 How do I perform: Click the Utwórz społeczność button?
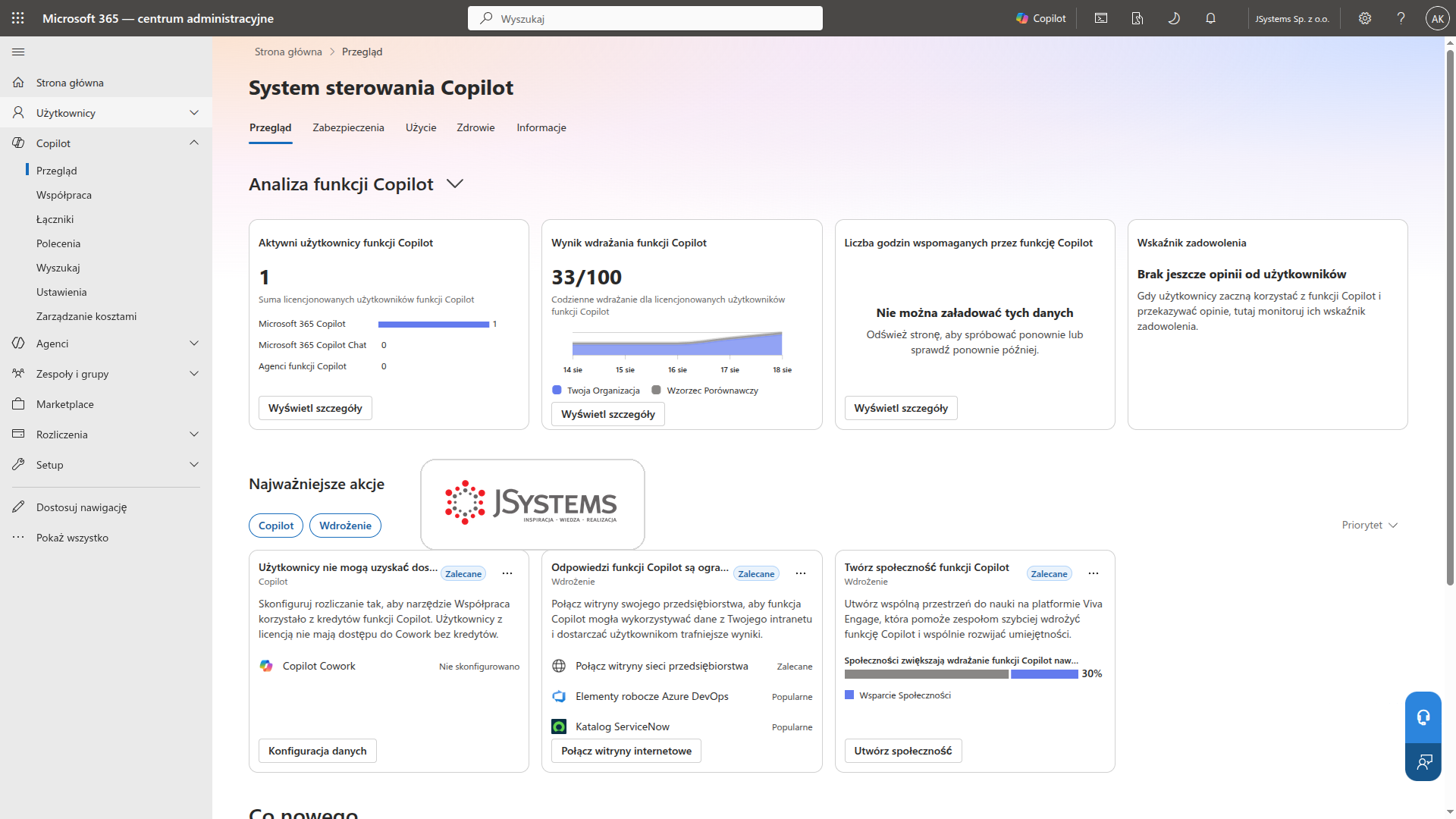[903, 751]
